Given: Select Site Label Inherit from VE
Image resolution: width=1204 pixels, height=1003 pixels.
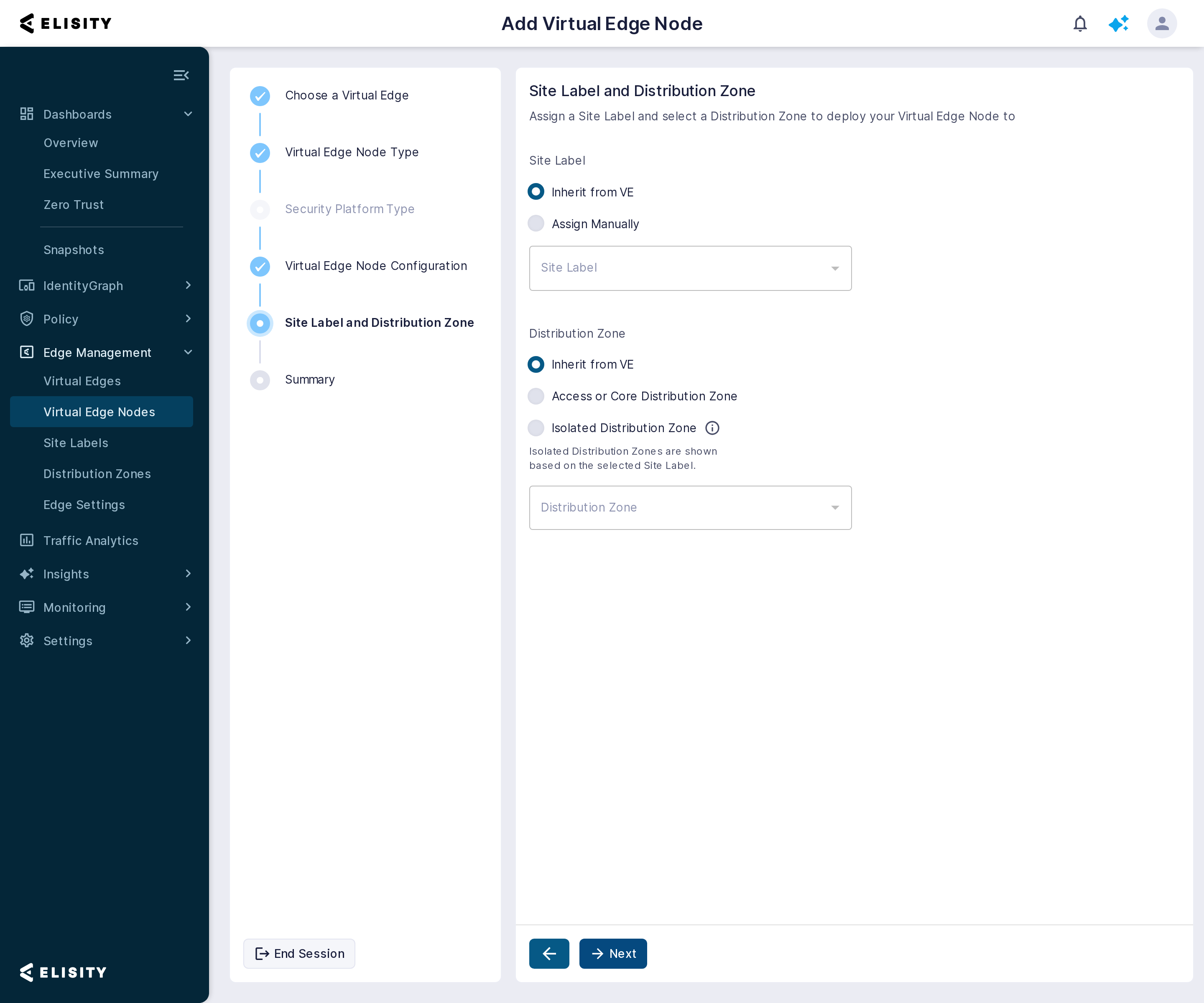Looking at the screenshot, I should tap(536, 192).
